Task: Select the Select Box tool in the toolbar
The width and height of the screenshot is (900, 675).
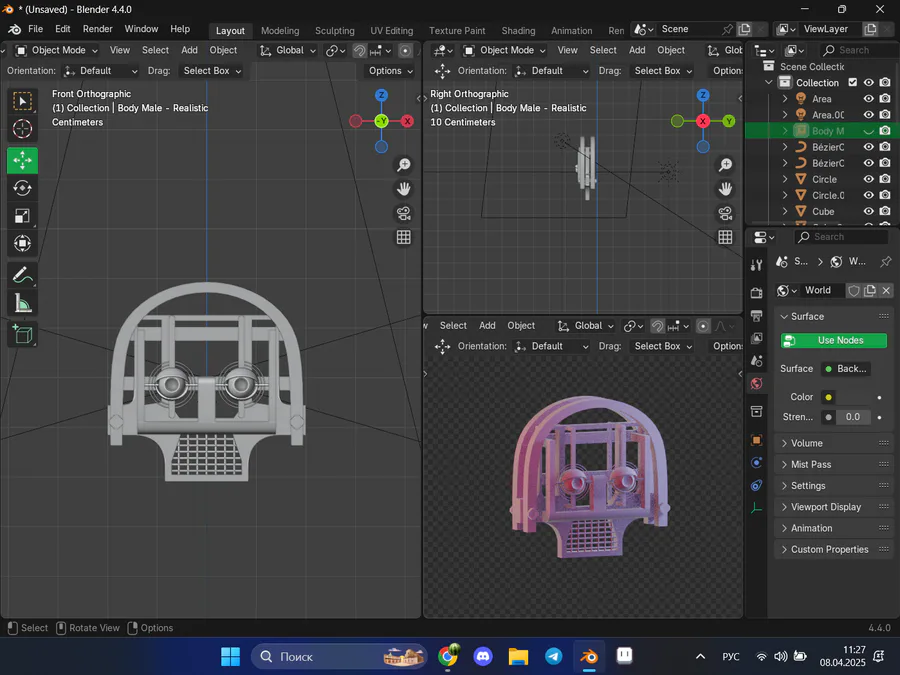Action: pos(22,101)
